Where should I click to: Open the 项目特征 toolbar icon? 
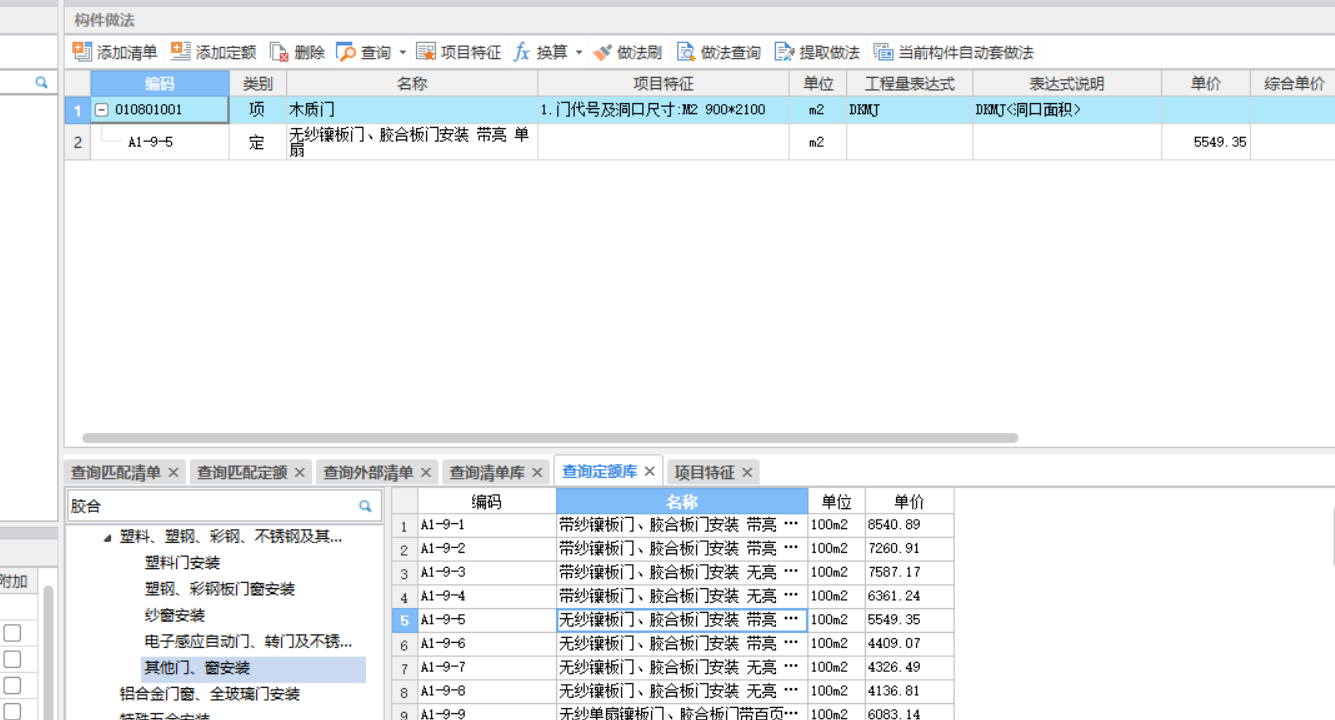click(x=426, y=52)
